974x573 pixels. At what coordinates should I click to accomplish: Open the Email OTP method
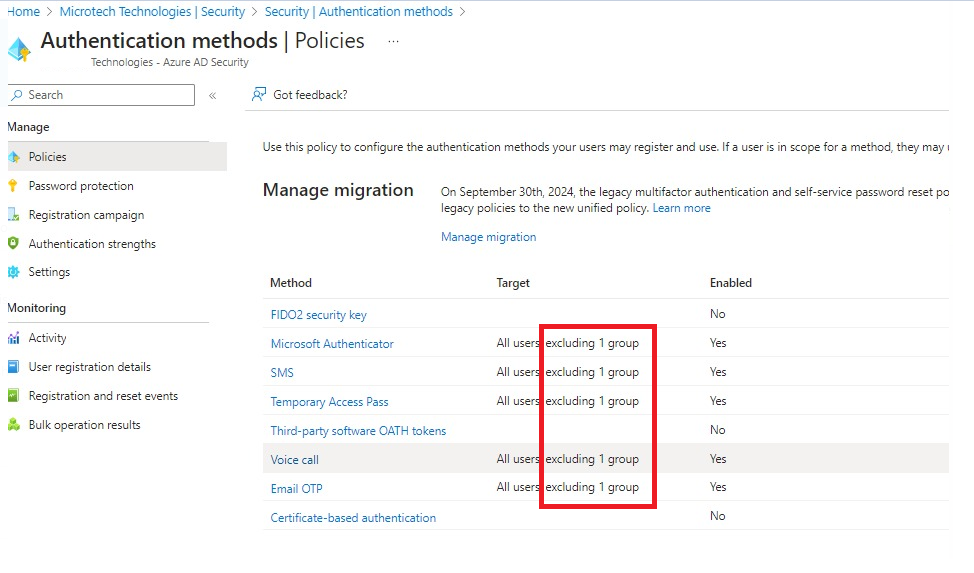(x=296, y=488)
